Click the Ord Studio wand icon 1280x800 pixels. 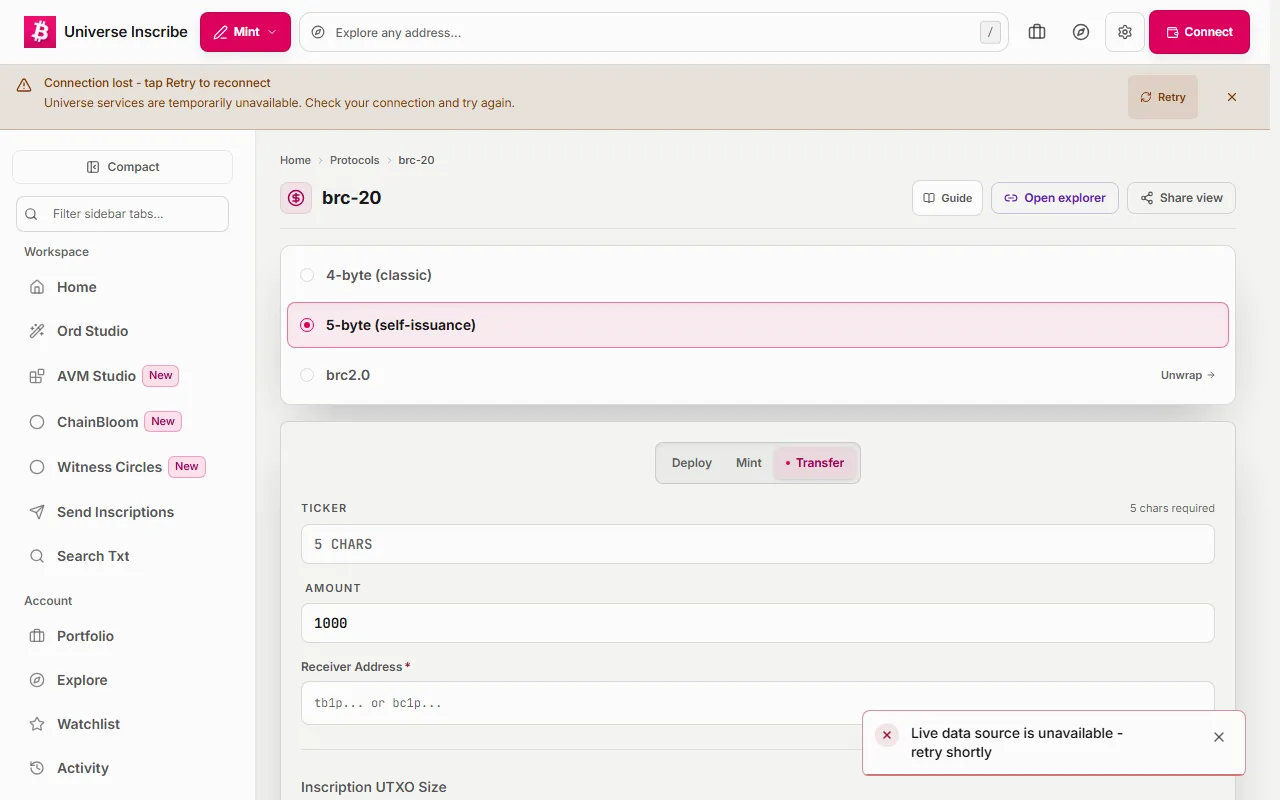coord(37,331)
